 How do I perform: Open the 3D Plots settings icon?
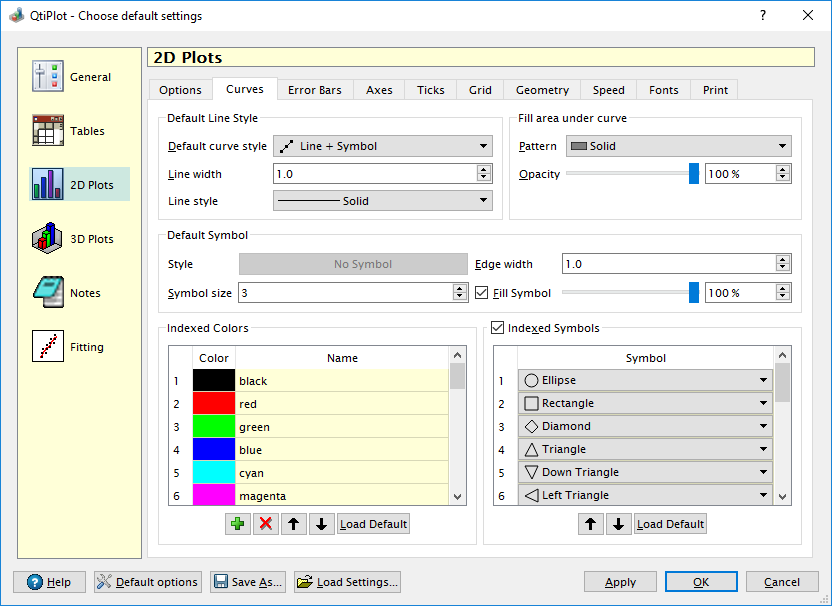(x=48, y=239)
